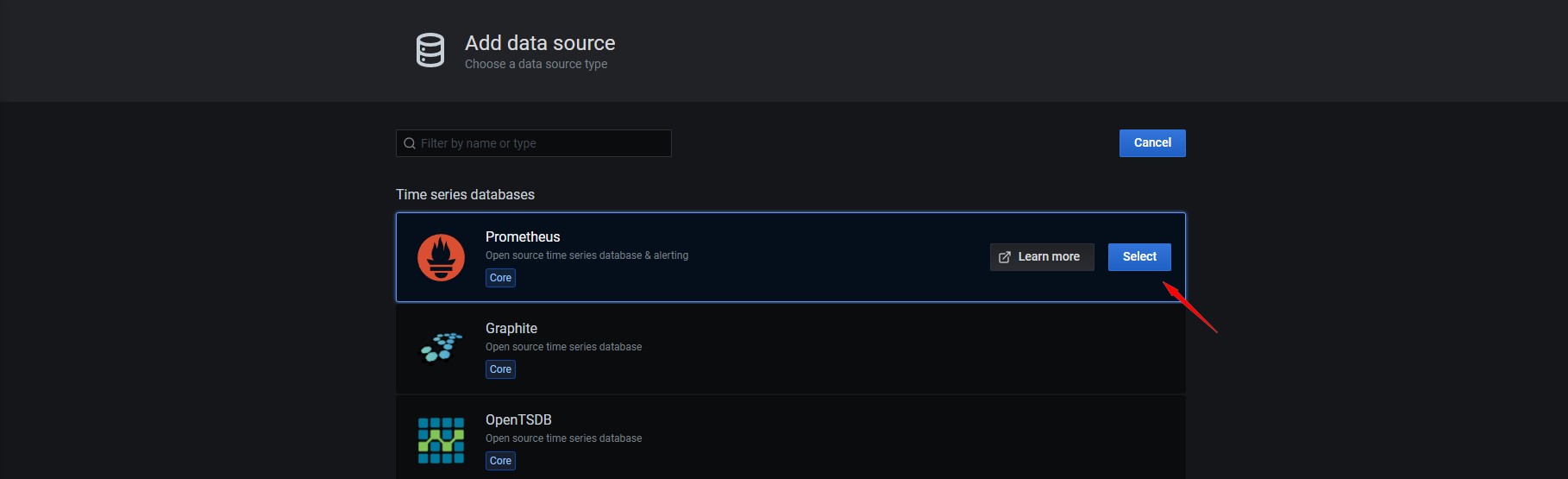Click the Core badge under OpenTSDB
1568x479 pixels.
click(500, 461)
